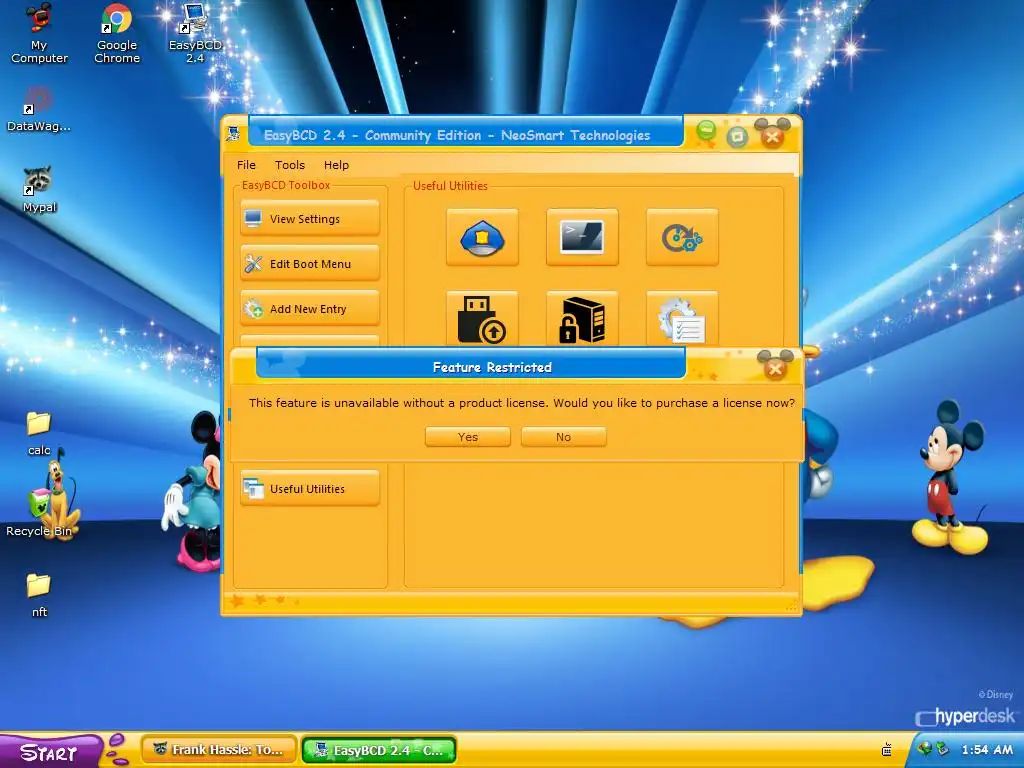Click EasyBCD 2.4 taskbar button
This screenshot has width=1024, height=768.
pos(379,750)
